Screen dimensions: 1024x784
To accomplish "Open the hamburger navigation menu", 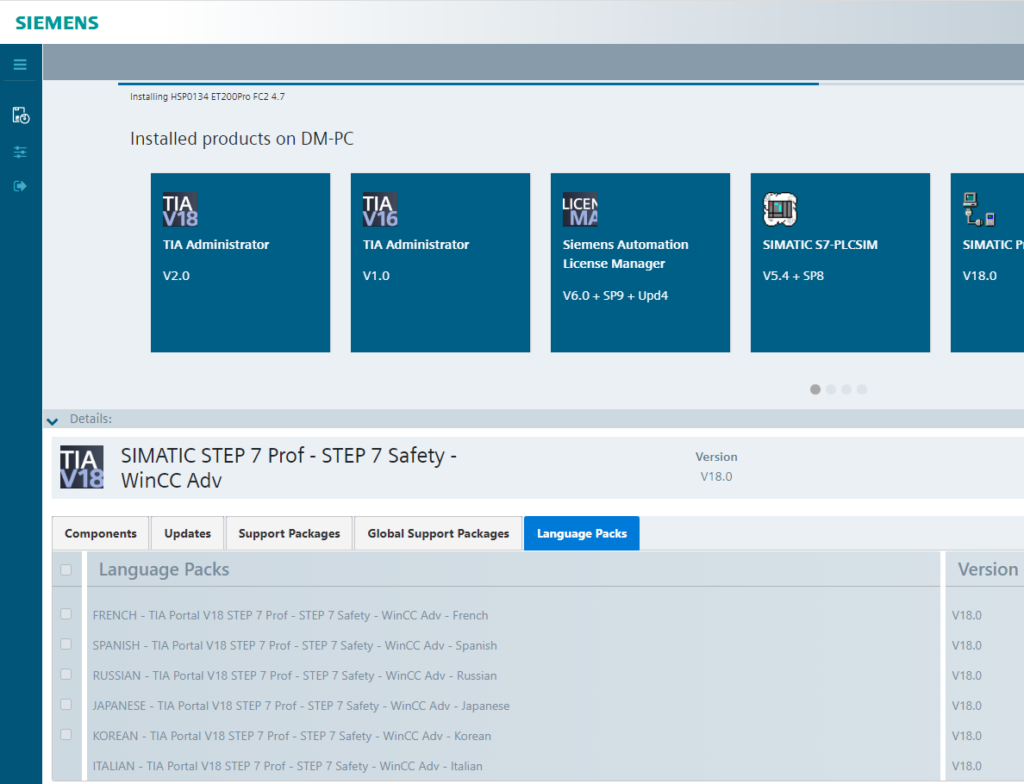I will [20, 63].
